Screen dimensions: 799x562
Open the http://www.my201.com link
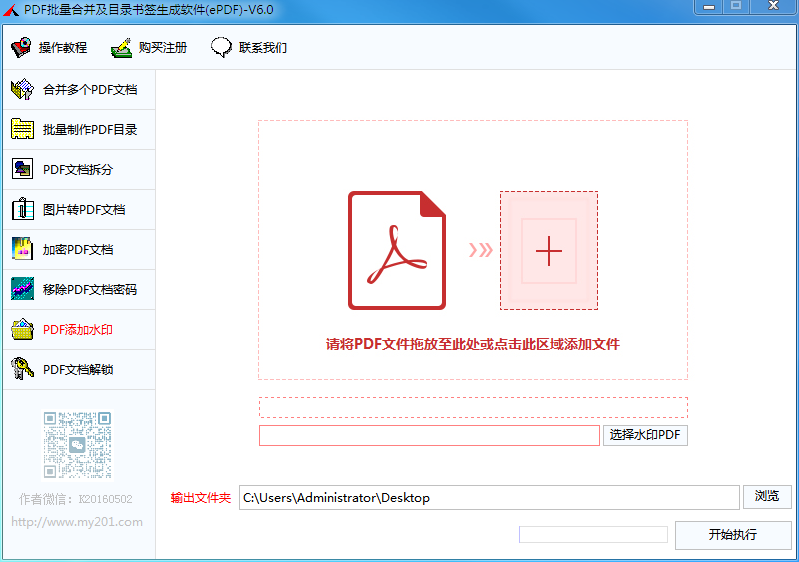coord(77,522)
